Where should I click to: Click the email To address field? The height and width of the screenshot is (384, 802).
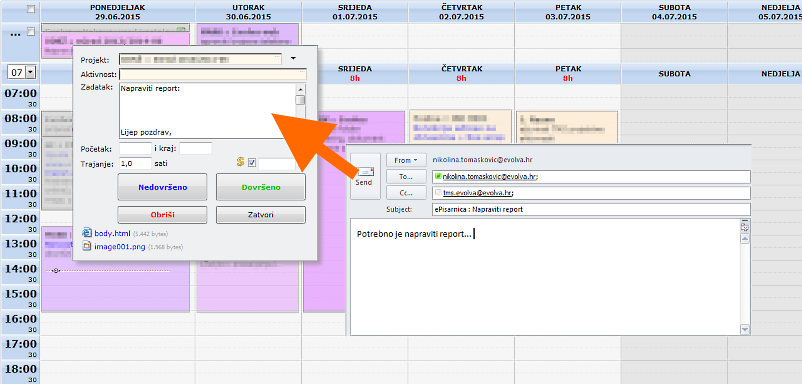tap(591, 176)
